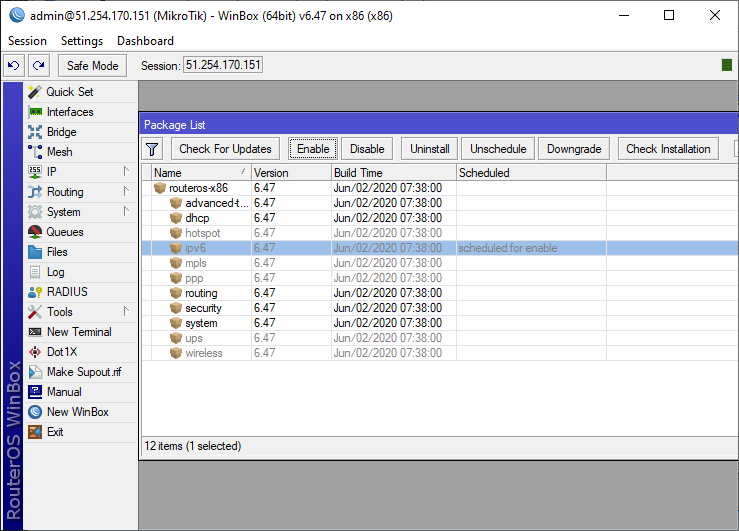Sort by Version column header
The width and height of the screenshot is (739, 531).
[x=291, y=173]
